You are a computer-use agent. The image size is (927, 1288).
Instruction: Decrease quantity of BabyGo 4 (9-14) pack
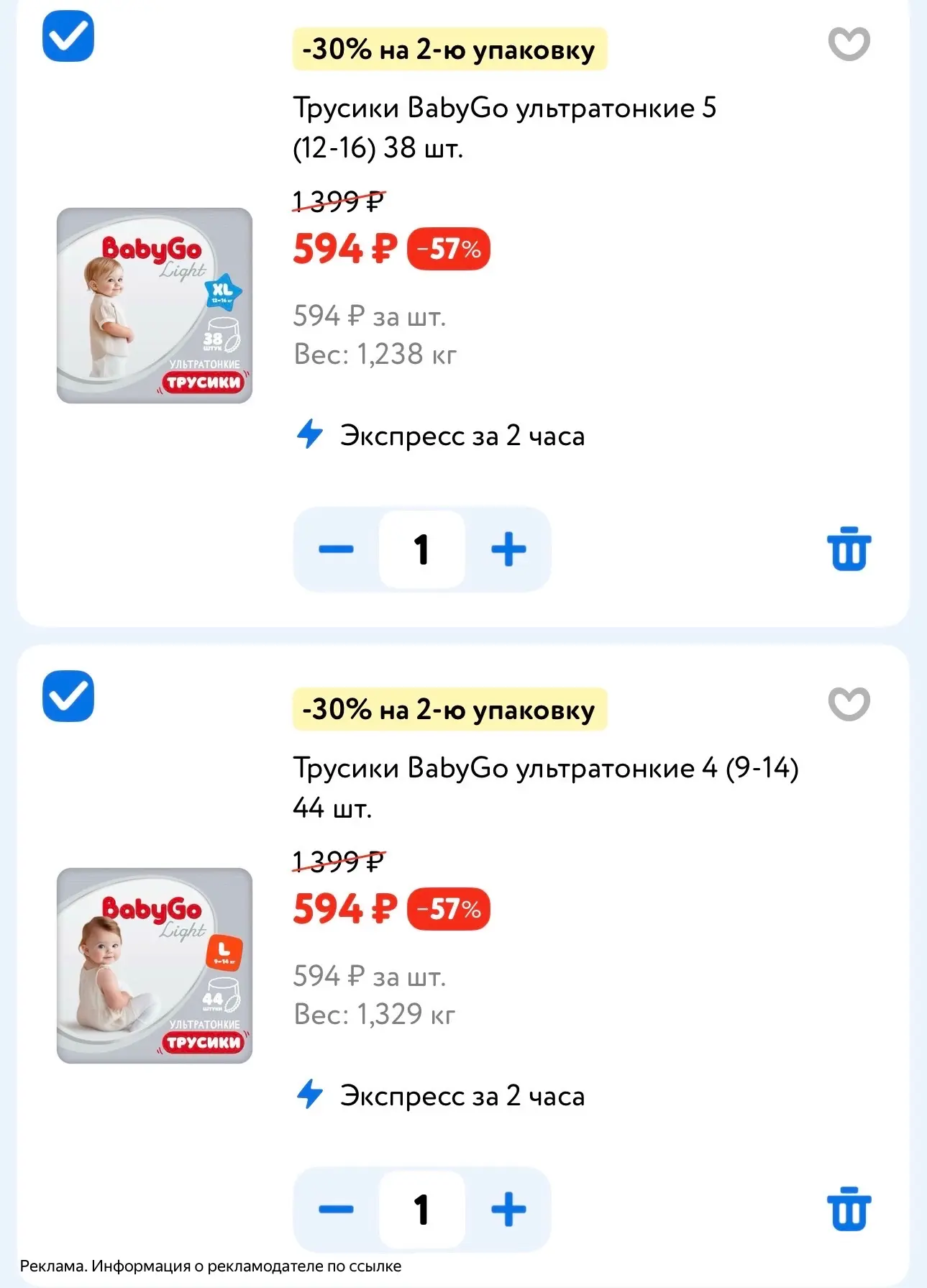click(336, 1209)
